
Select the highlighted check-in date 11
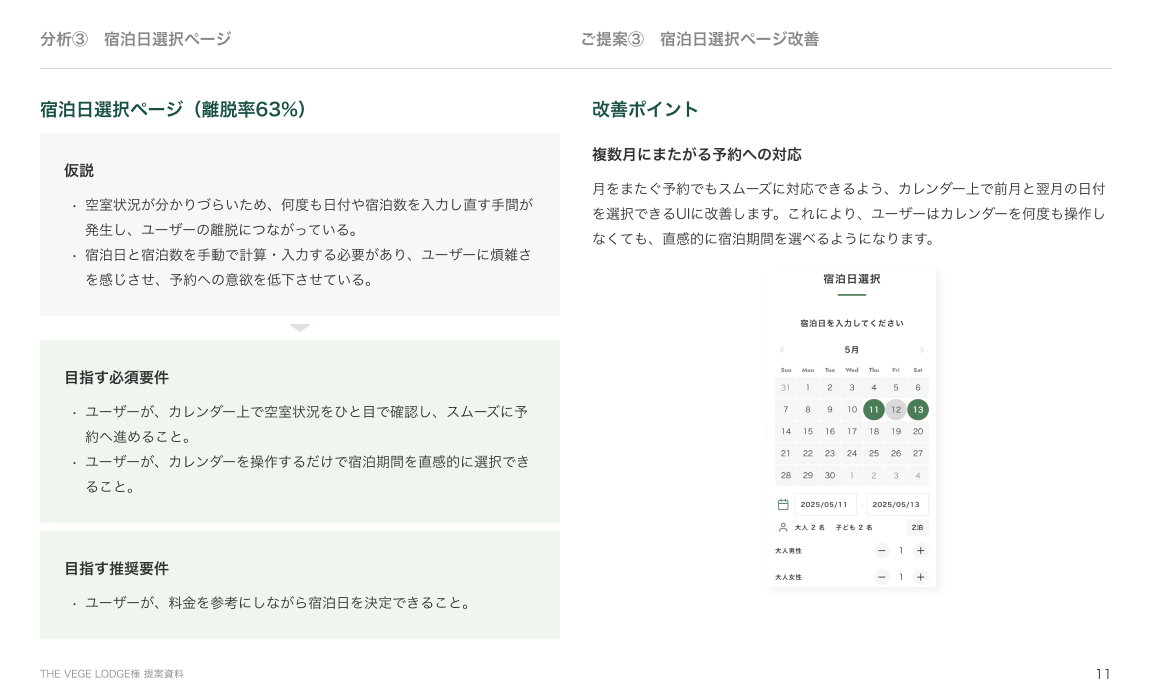coord(874,409)
